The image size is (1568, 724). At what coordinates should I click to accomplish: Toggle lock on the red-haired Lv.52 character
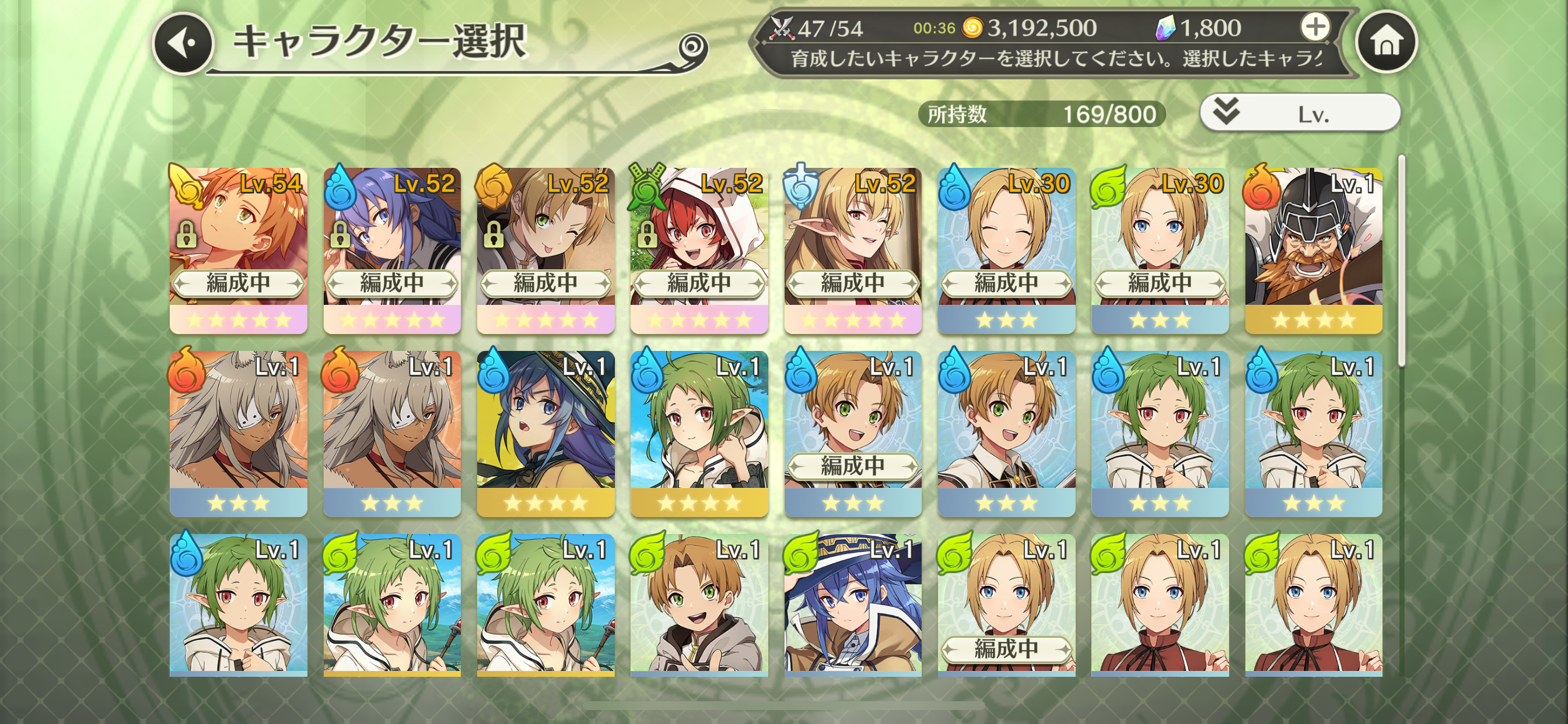tap(647, 234)
